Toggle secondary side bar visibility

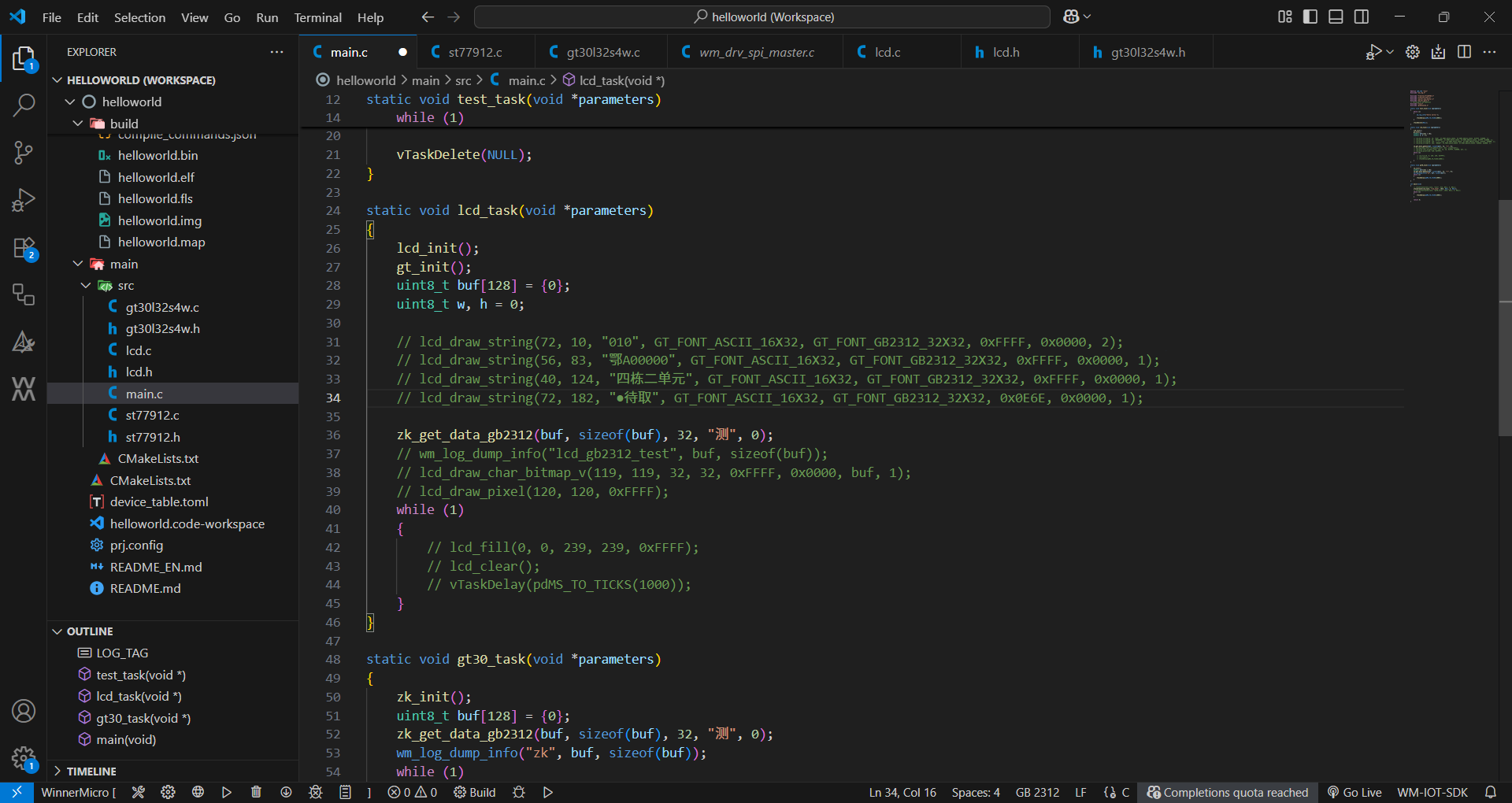click(x=1362, y=17)
